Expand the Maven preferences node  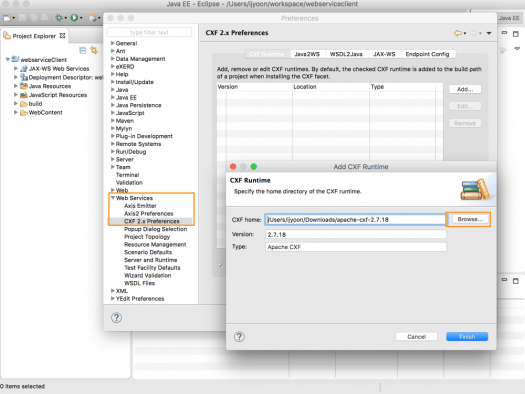(x=113, y=120)
